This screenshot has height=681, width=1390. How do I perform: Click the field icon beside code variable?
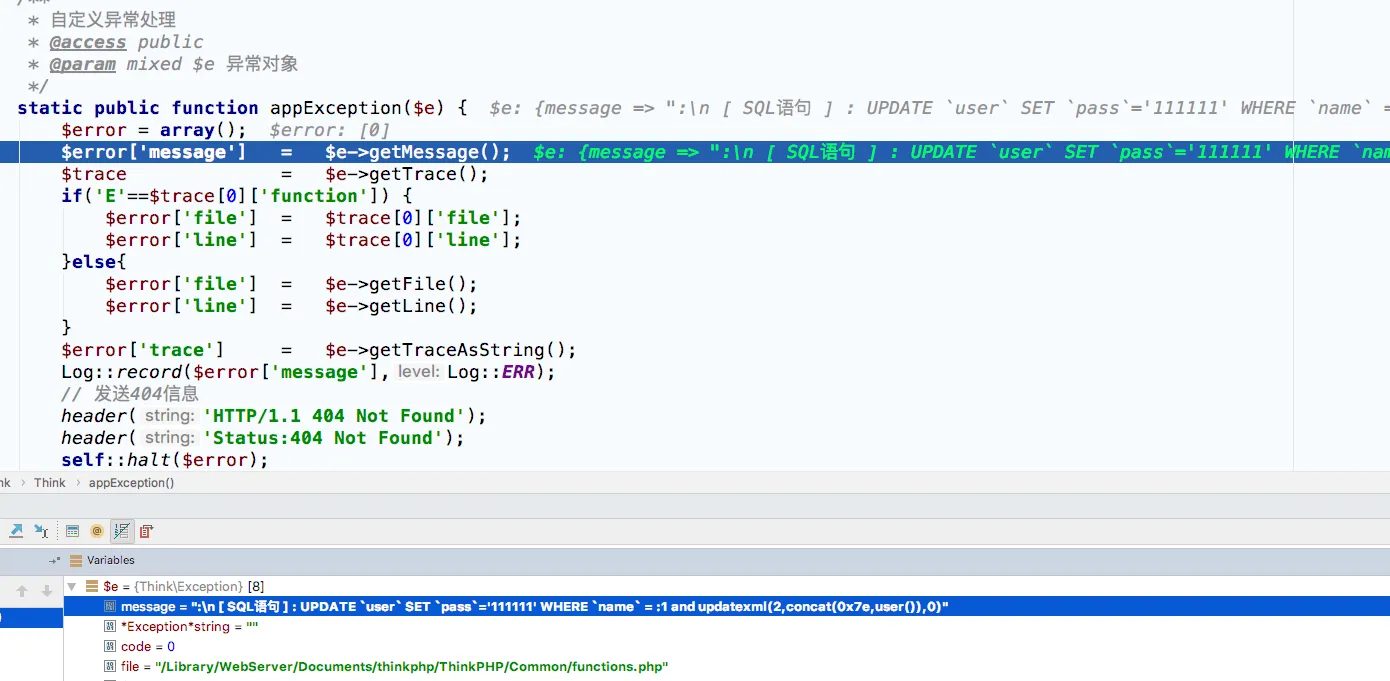pos(110,647)
